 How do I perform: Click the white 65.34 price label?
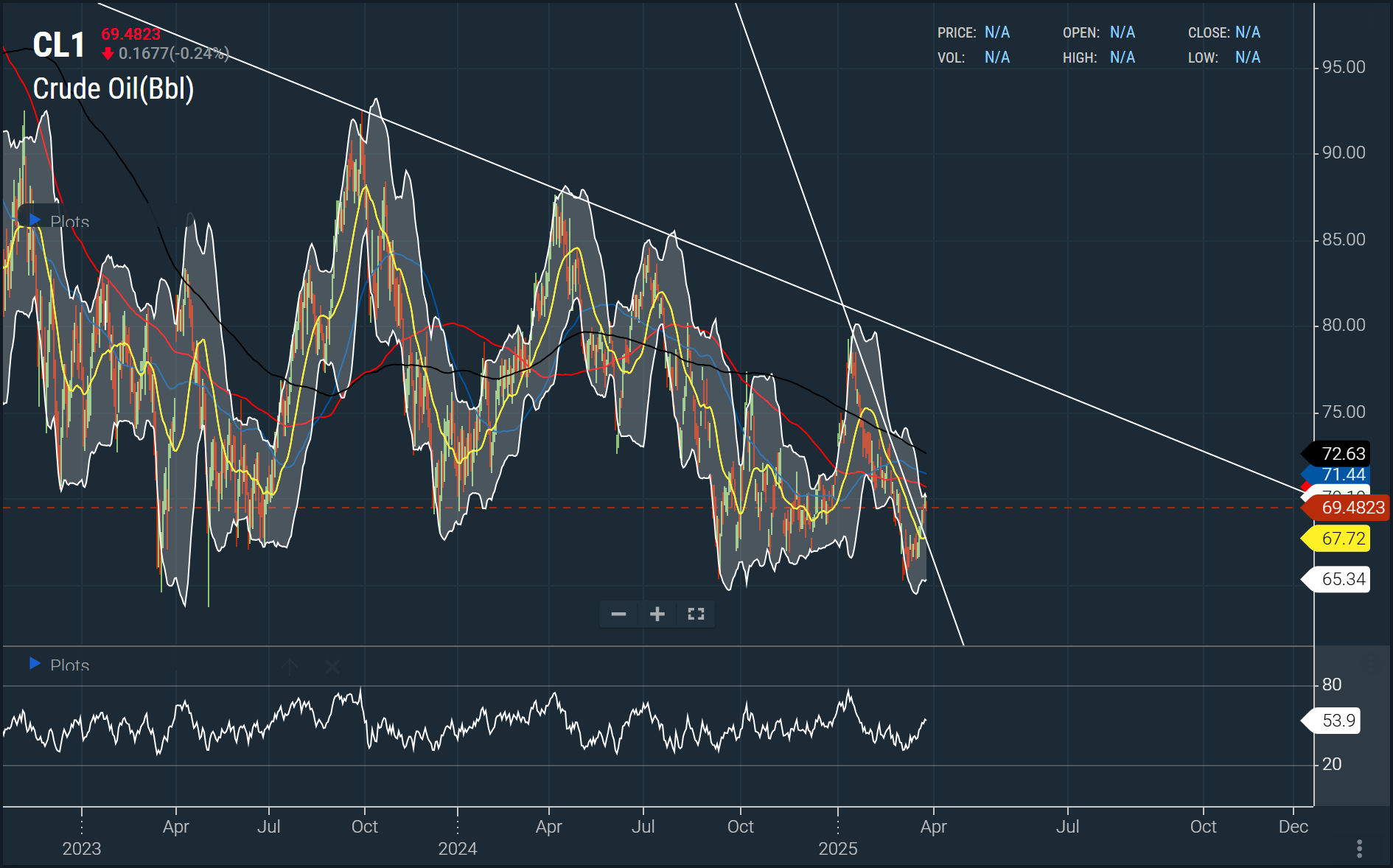[x=1342, y=579]
